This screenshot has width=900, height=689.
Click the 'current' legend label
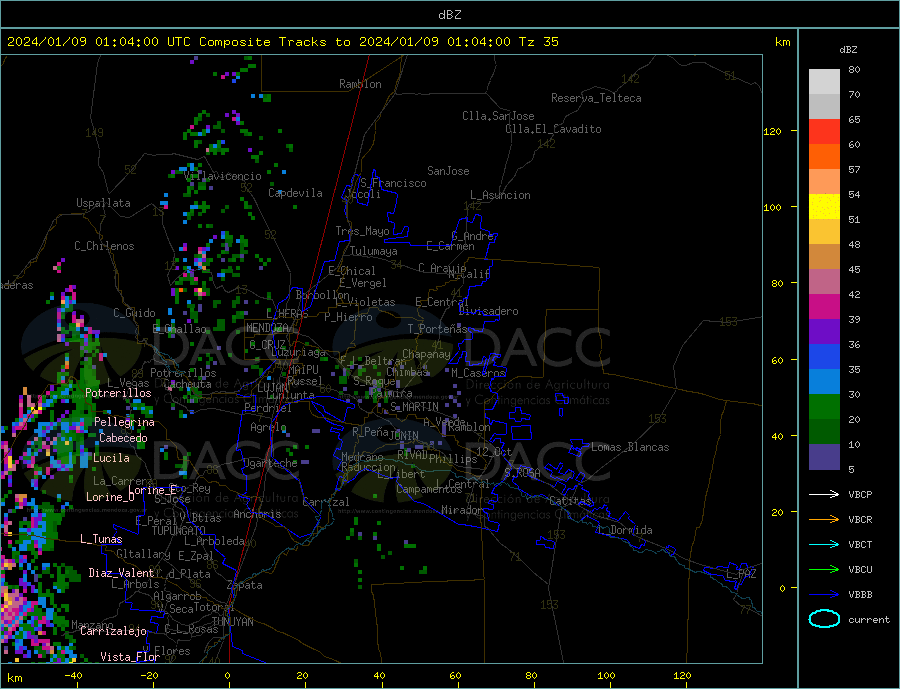(869, 620)
